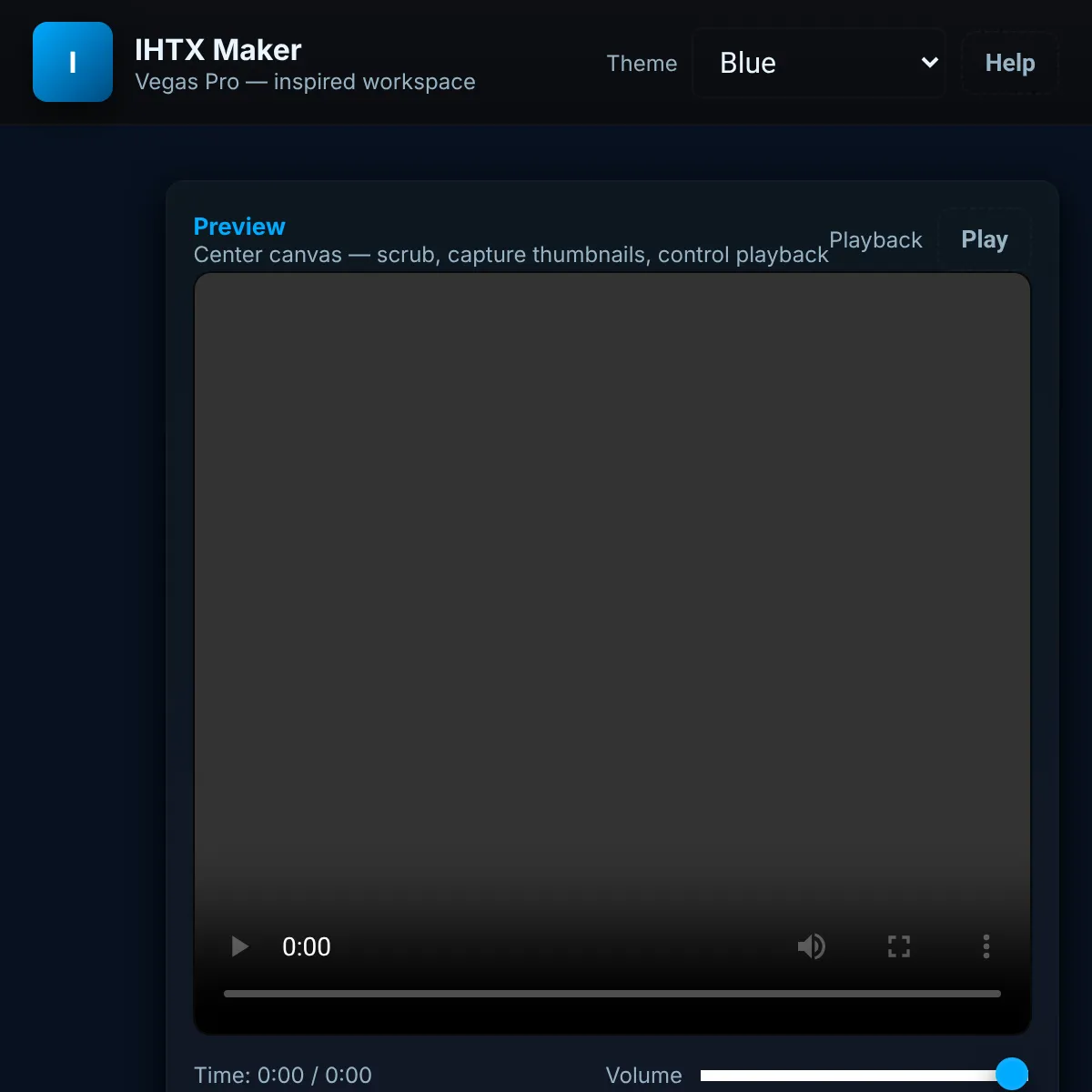Click the video seek progress bar

point(612,994)
